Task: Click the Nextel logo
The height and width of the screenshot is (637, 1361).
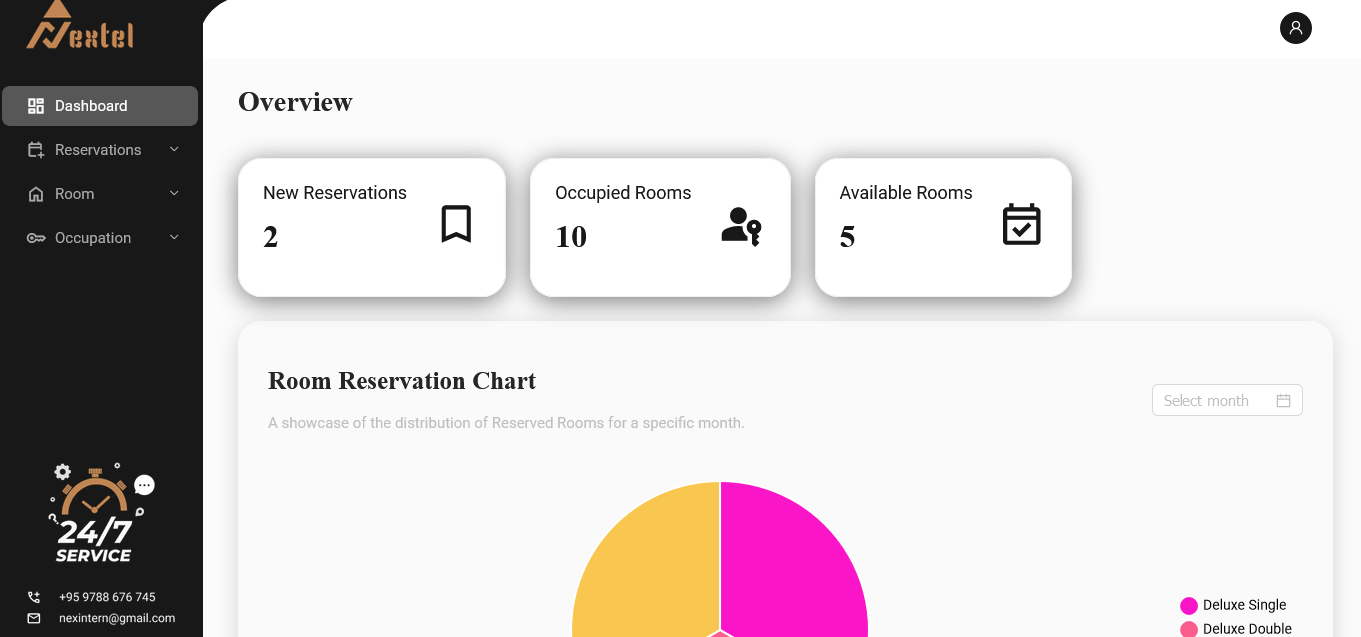Action: [79, 27]
